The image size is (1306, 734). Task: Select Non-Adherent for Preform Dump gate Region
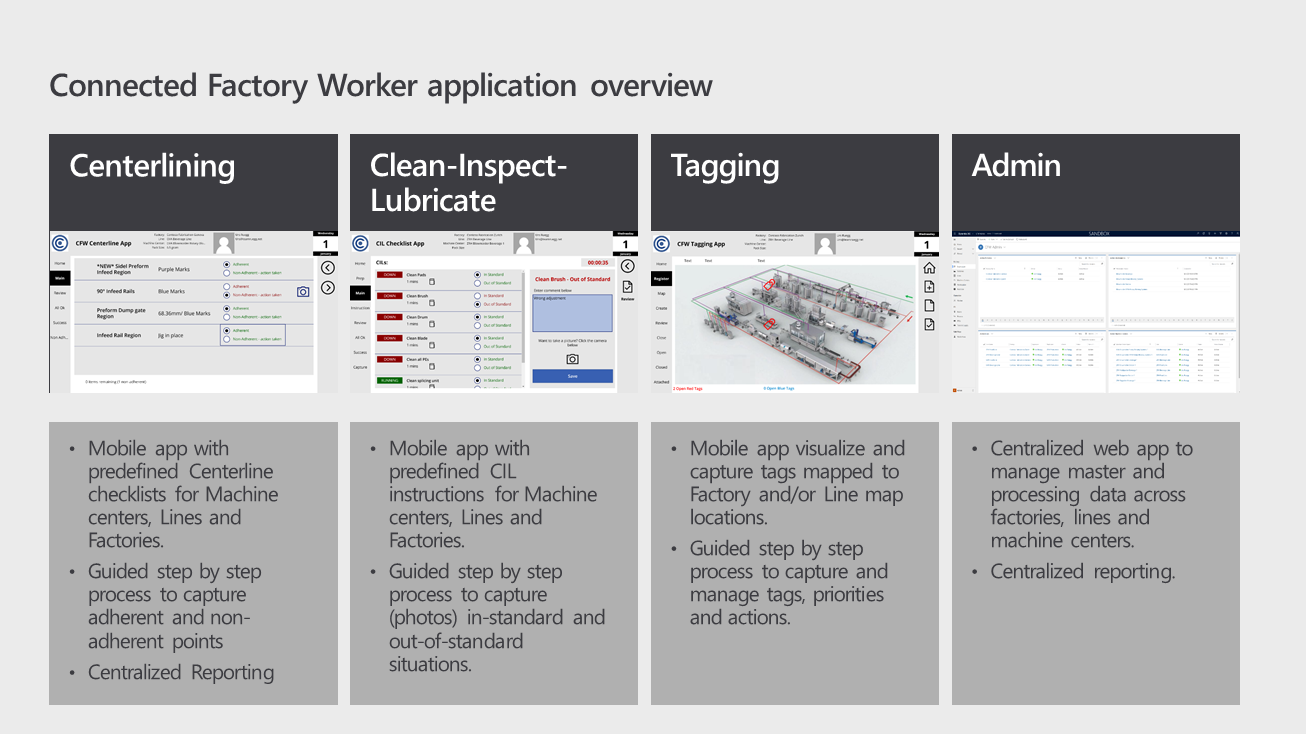(x=227, y=317)
